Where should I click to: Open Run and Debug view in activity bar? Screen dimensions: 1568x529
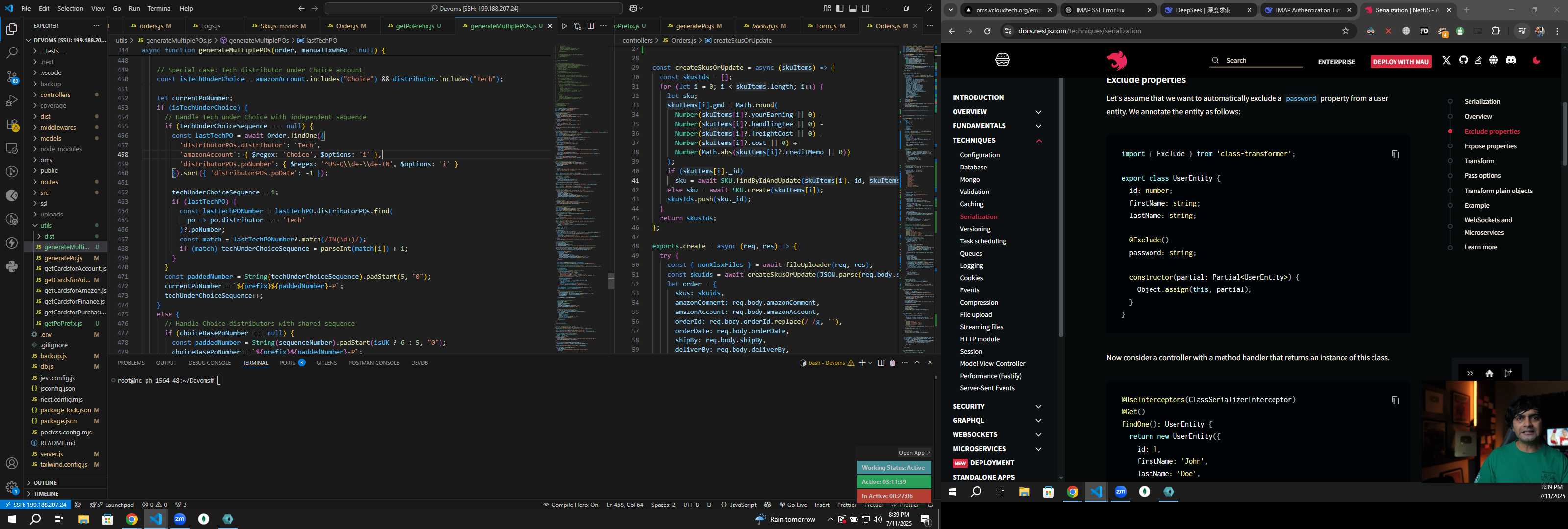[12, 100]
